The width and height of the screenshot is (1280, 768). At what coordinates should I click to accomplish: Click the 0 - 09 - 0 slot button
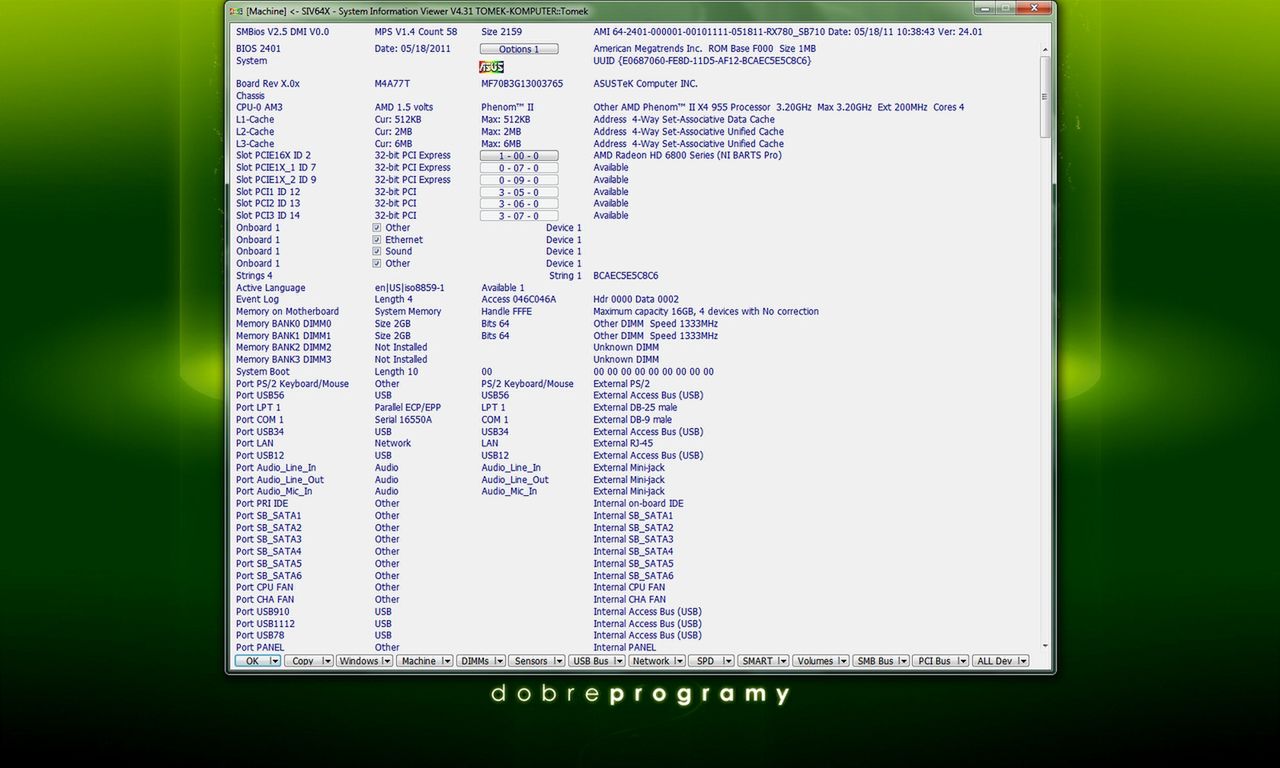519,180
